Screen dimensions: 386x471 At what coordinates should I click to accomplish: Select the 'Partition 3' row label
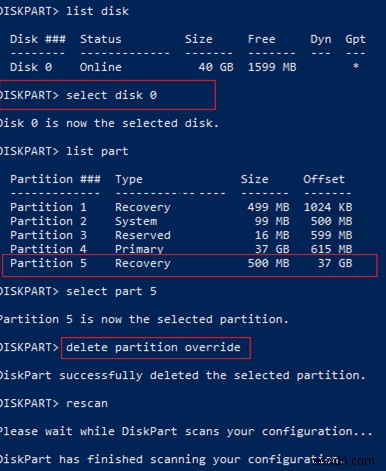[x=48, y=235]
